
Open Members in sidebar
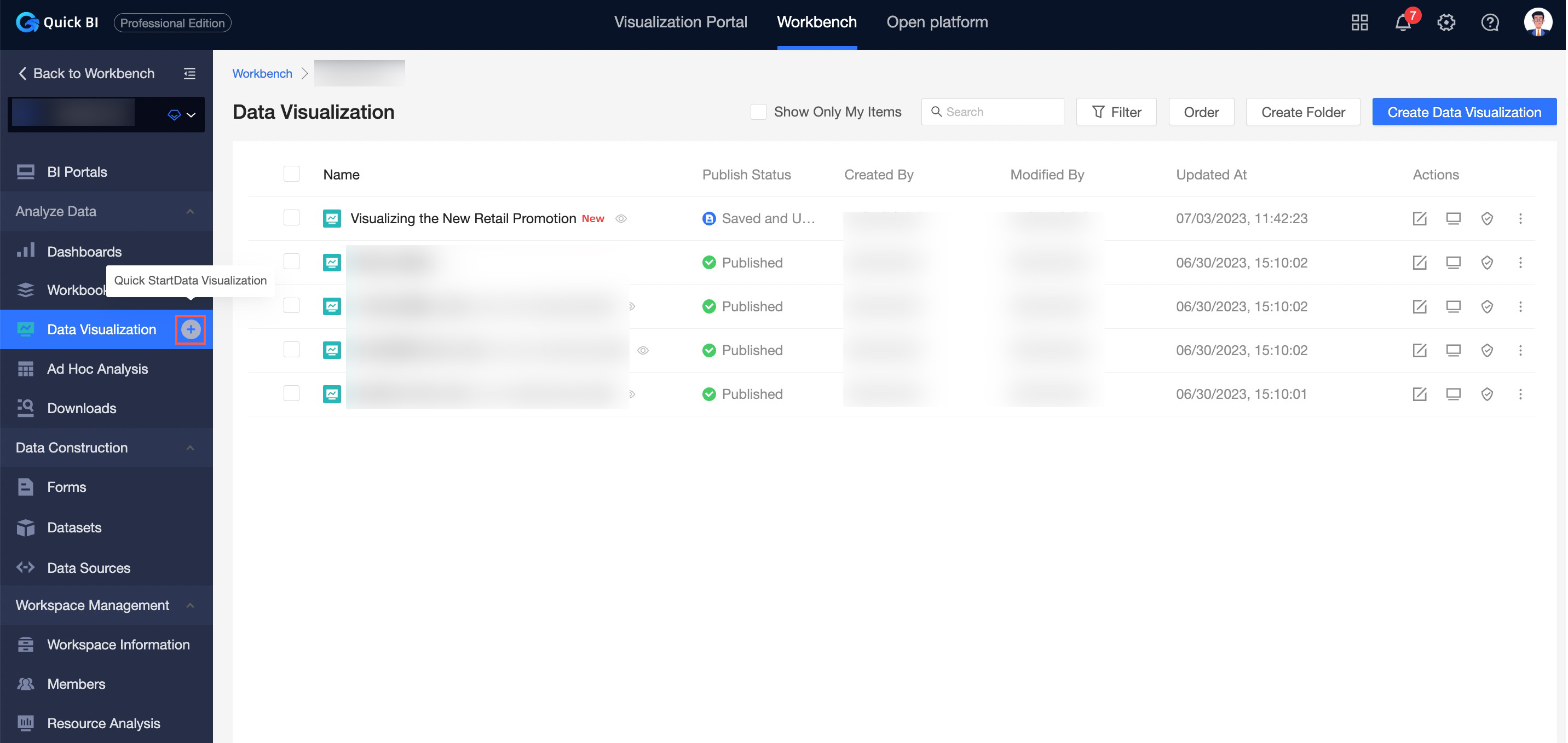tap(107, 684)
